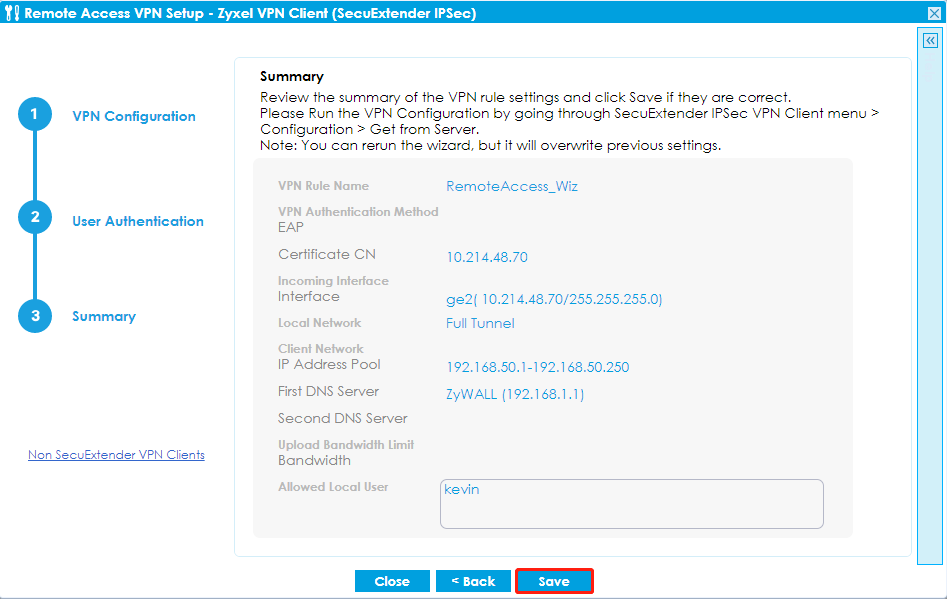
Task: Go to VPN Configuration step
Action: (133, 116)
